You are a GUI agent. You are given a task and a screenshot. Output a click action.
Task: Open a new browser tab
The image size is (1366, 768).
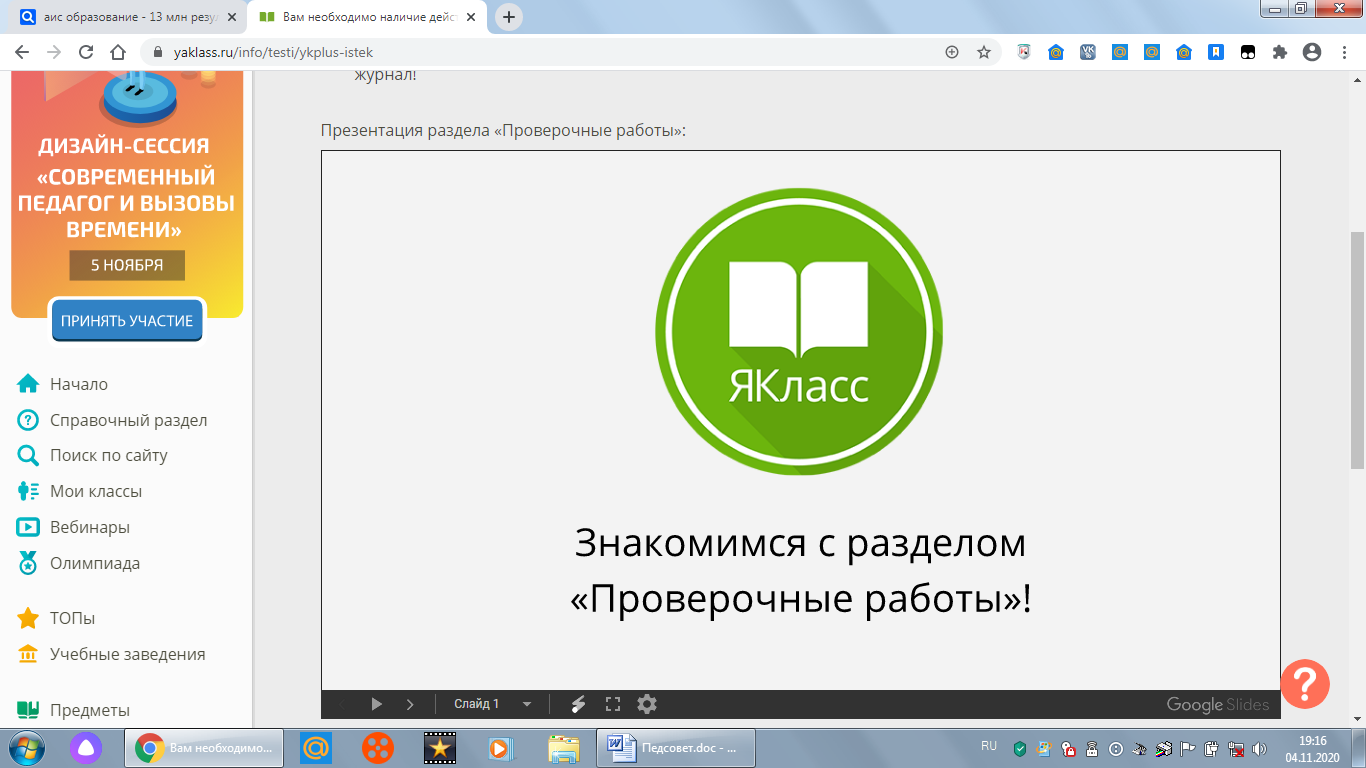click(x=509, y=17)
